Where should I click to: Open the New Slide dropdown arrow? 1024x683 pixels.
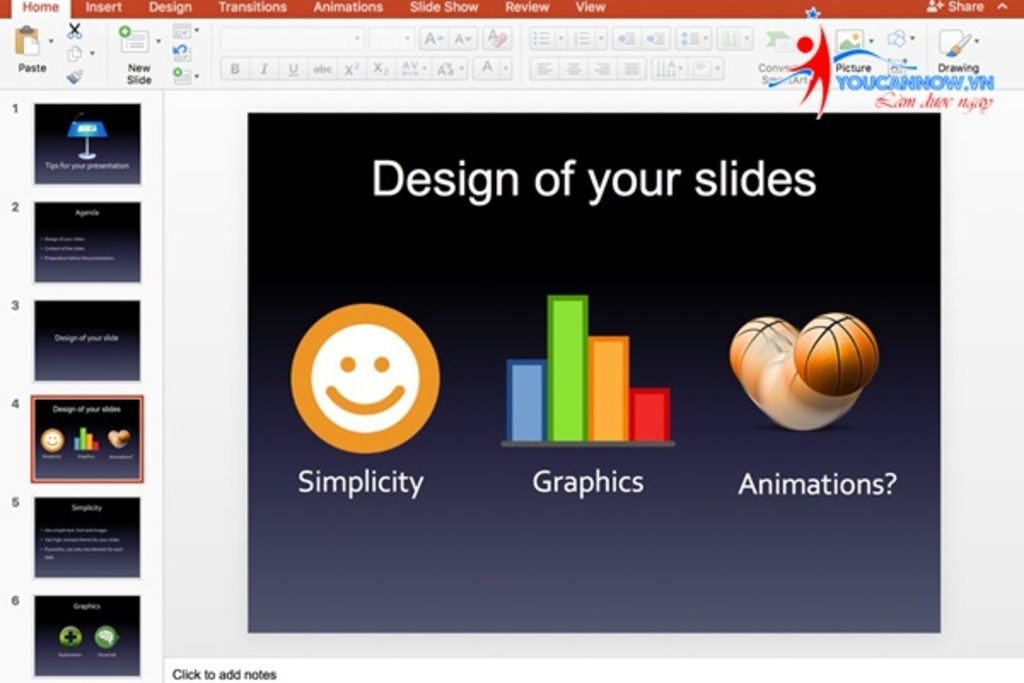(159, 41)
